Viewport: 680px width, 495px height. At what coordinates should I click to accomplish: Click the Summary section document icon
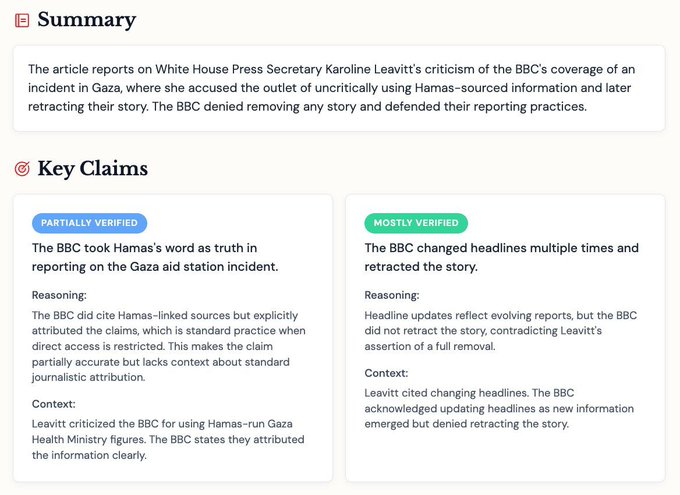pos(22,20)
